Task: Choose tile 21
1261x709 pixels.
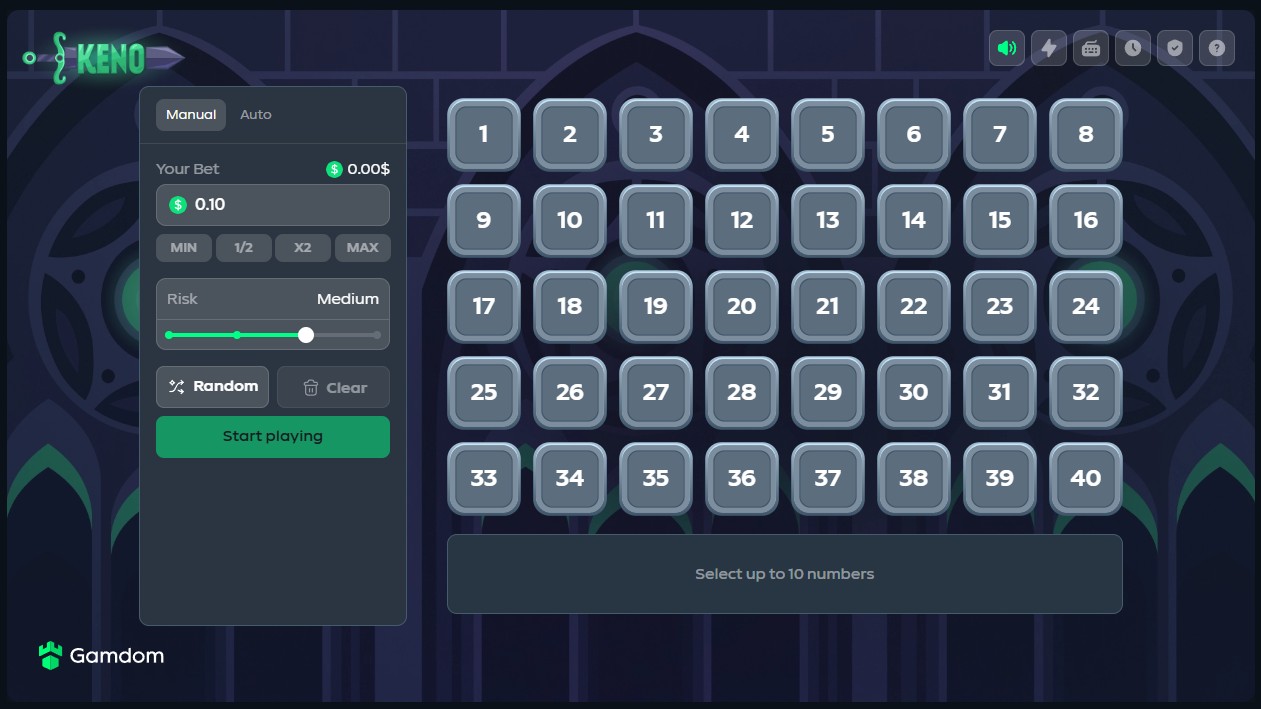Action: coord(828,307)
